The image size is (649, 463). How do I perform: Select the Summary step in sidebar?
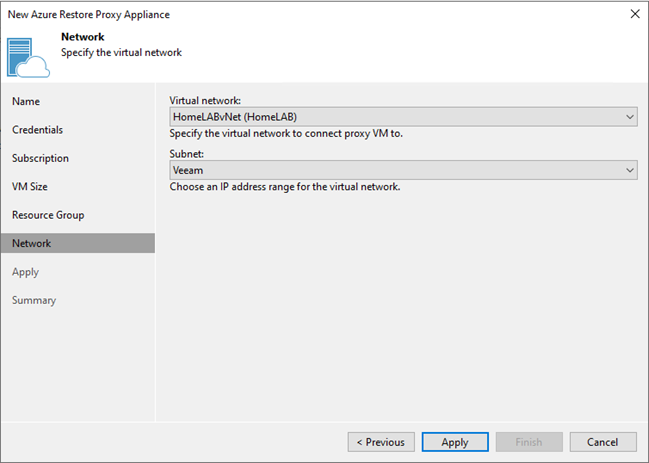point(34,300)
